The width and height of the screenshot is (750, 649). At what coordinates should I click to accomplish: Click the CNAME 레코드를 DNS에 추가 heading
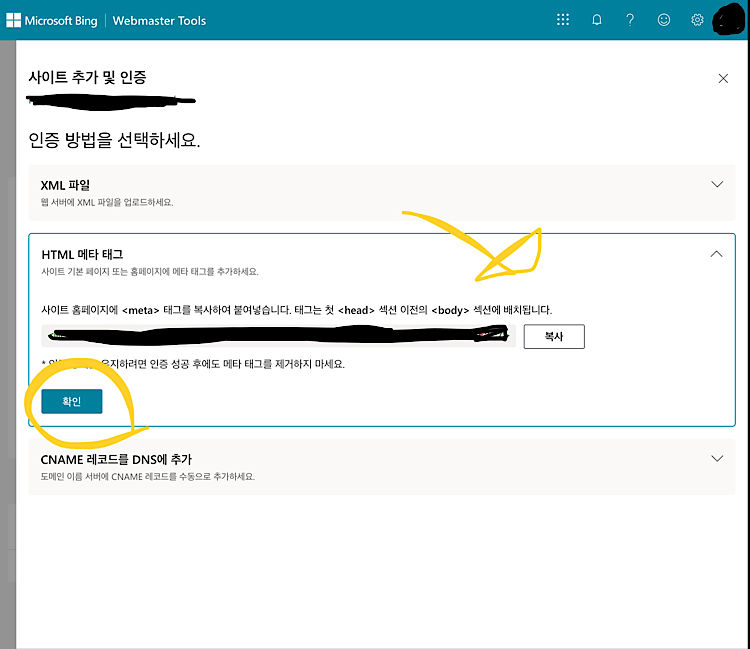[x=116, y=460]
